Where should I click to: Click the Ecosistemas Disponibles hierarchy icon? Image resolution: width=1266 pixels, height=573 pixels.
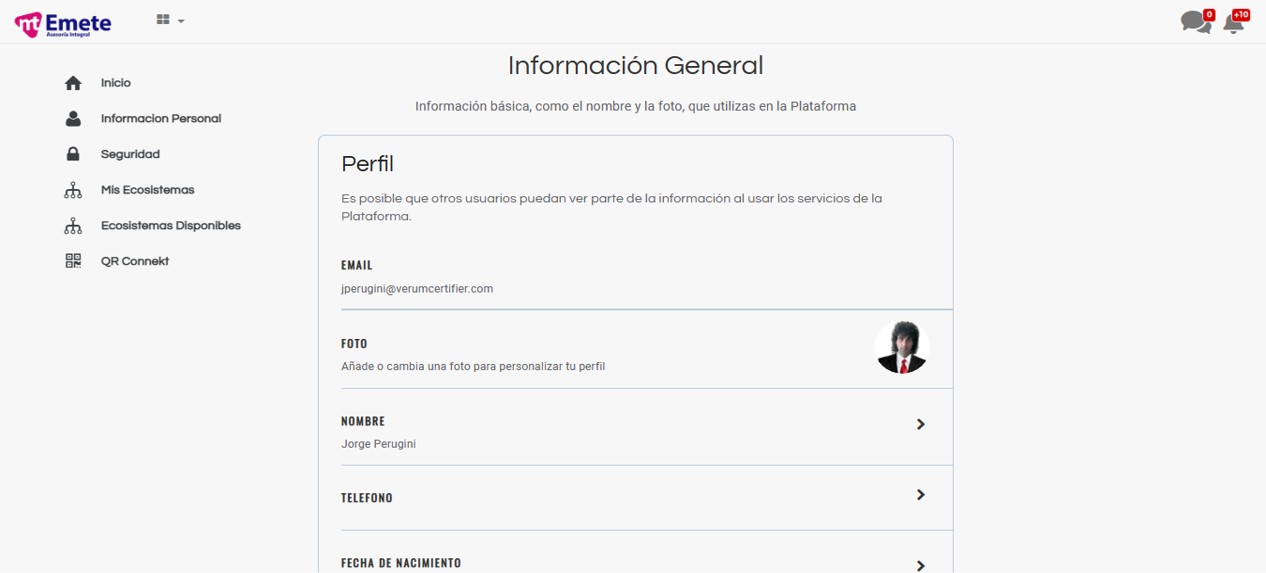(x=73, y=226)
